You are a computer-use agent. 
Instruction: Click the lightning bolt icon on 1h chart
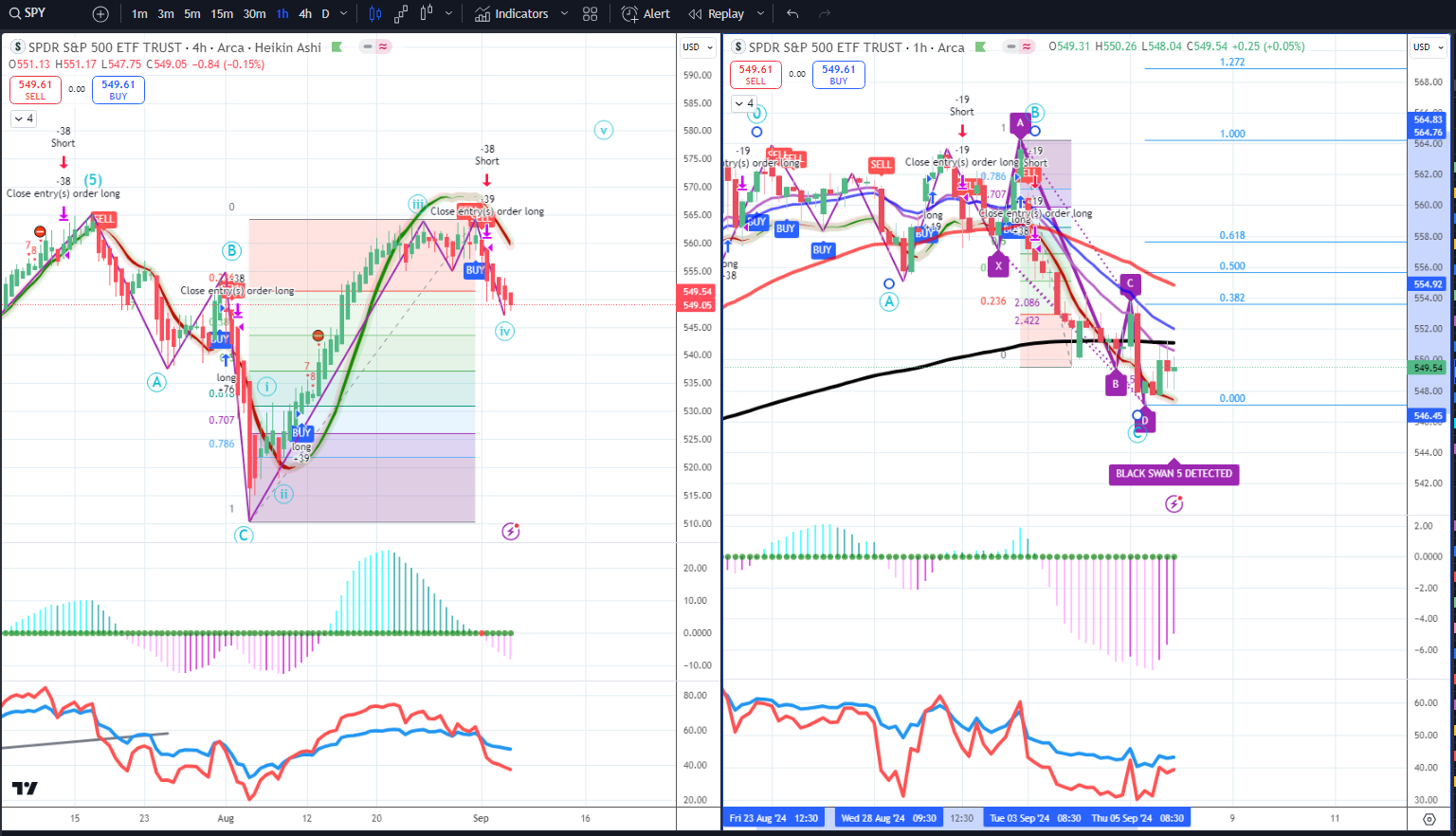1174,504
